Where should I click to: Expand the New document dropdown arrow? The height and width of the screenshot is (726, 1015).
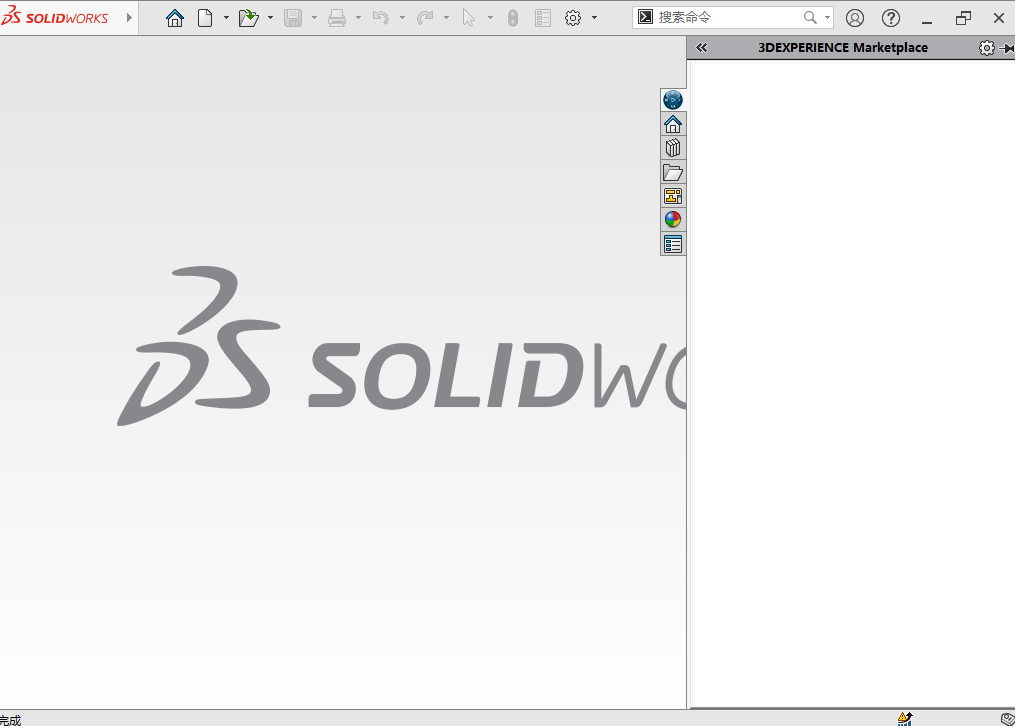(x=226, y=17)
